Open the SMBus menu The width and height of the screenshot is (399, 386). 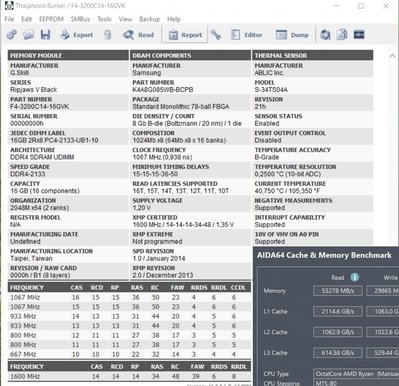pyautogui.click(x=80, y=19)
